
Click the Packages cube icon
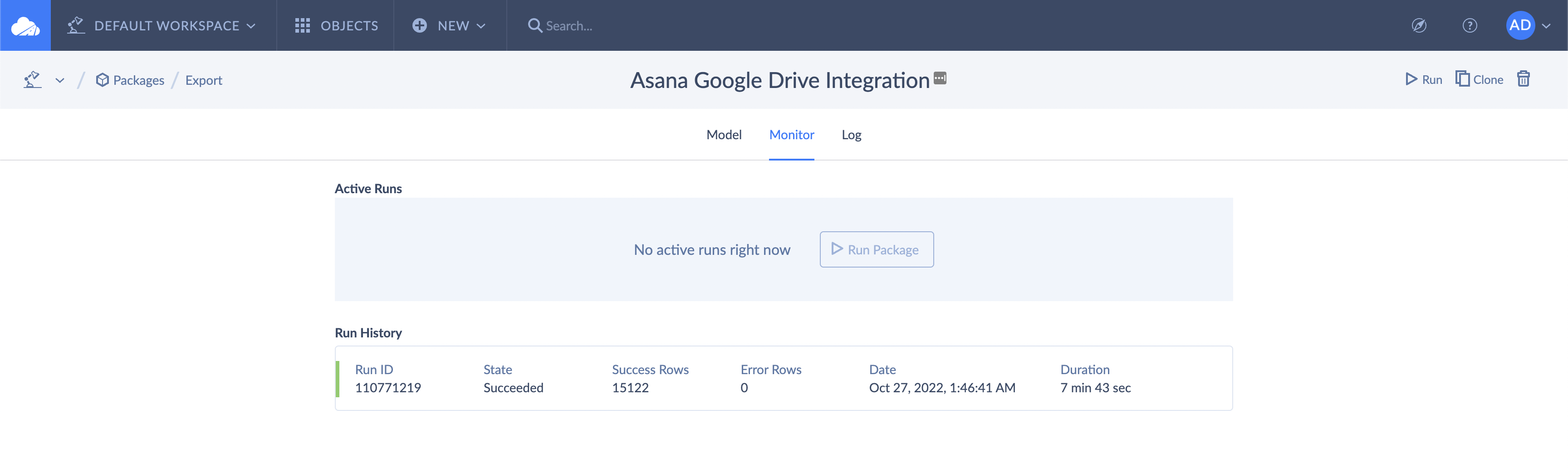coord(102,80)
